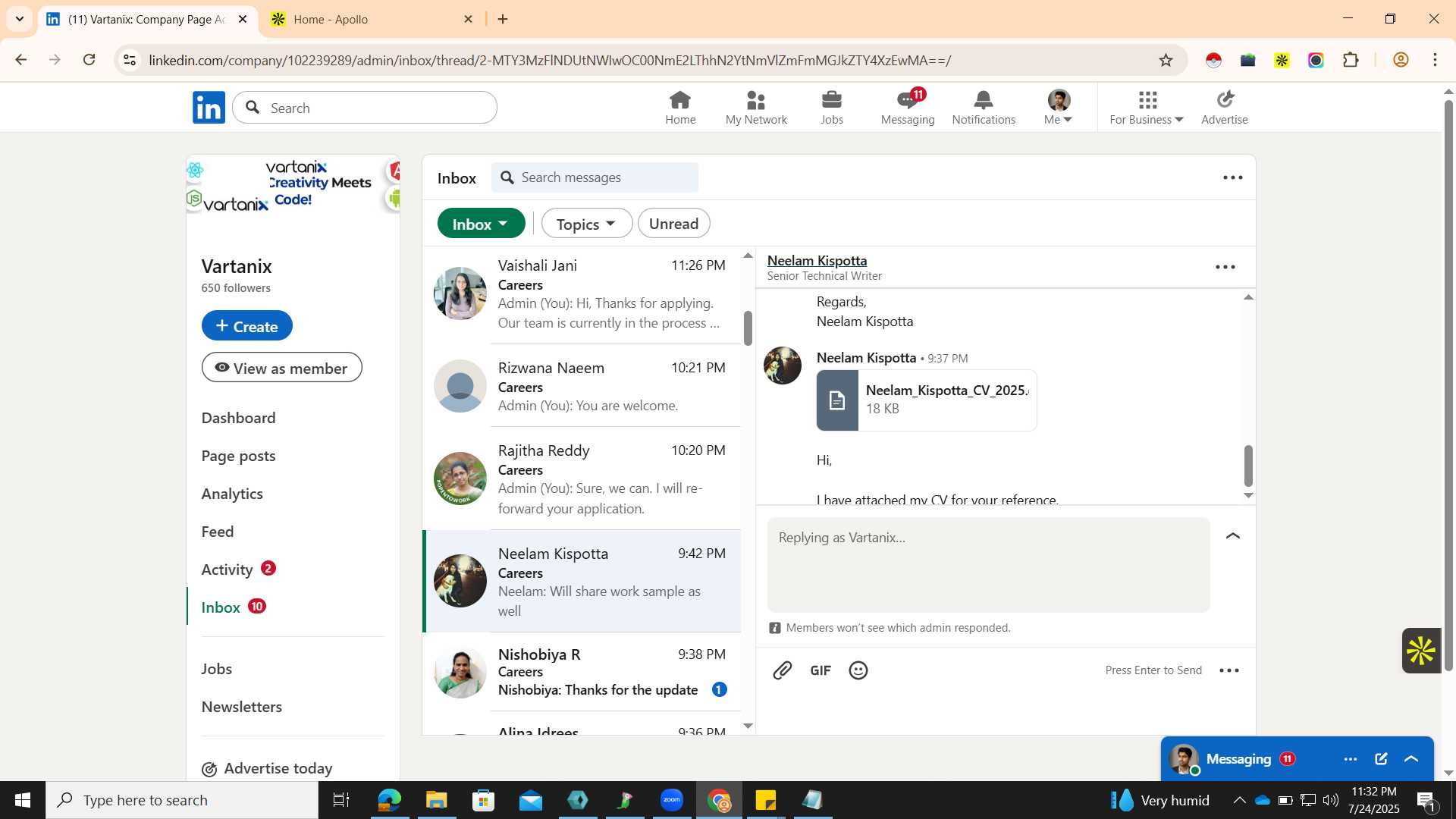This screenshot has height=819, width=1456.
Task: Show hidden system tray icons
Action: [1239, 800]
